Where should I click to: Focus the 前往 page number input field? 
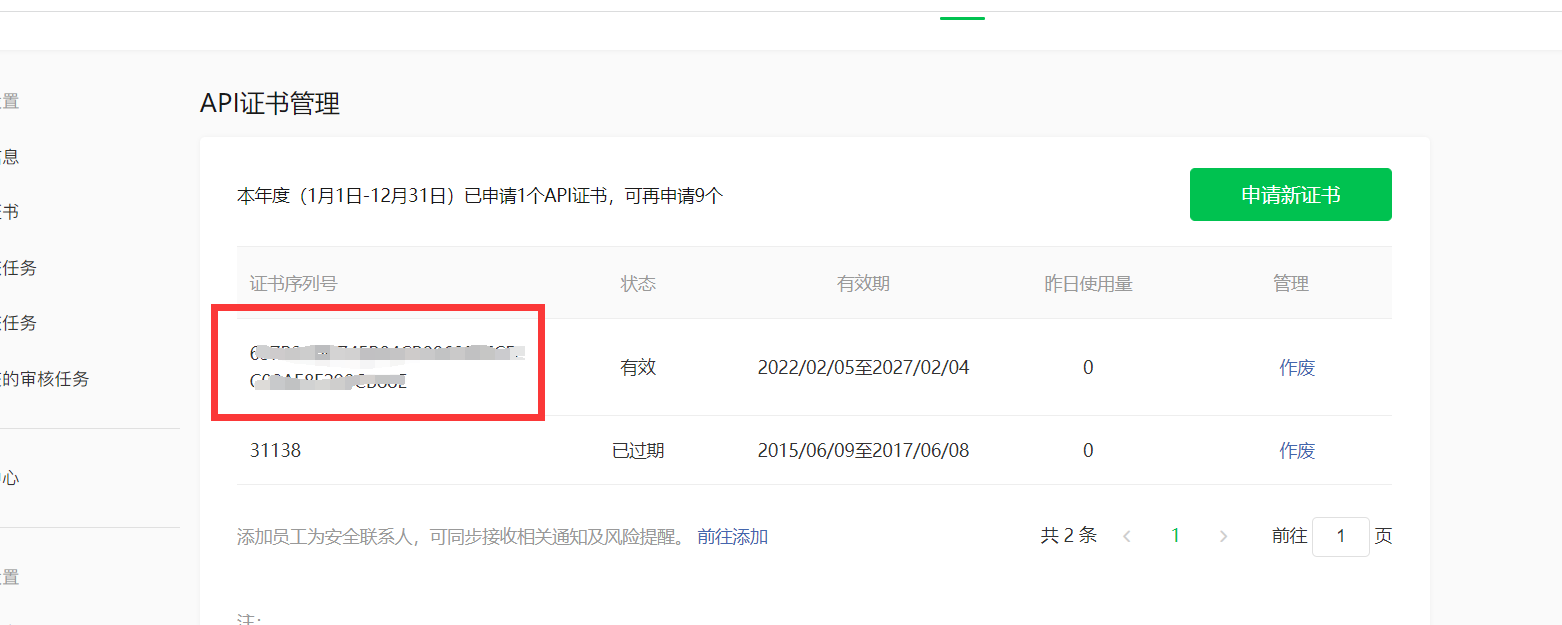coord(1341,536)
